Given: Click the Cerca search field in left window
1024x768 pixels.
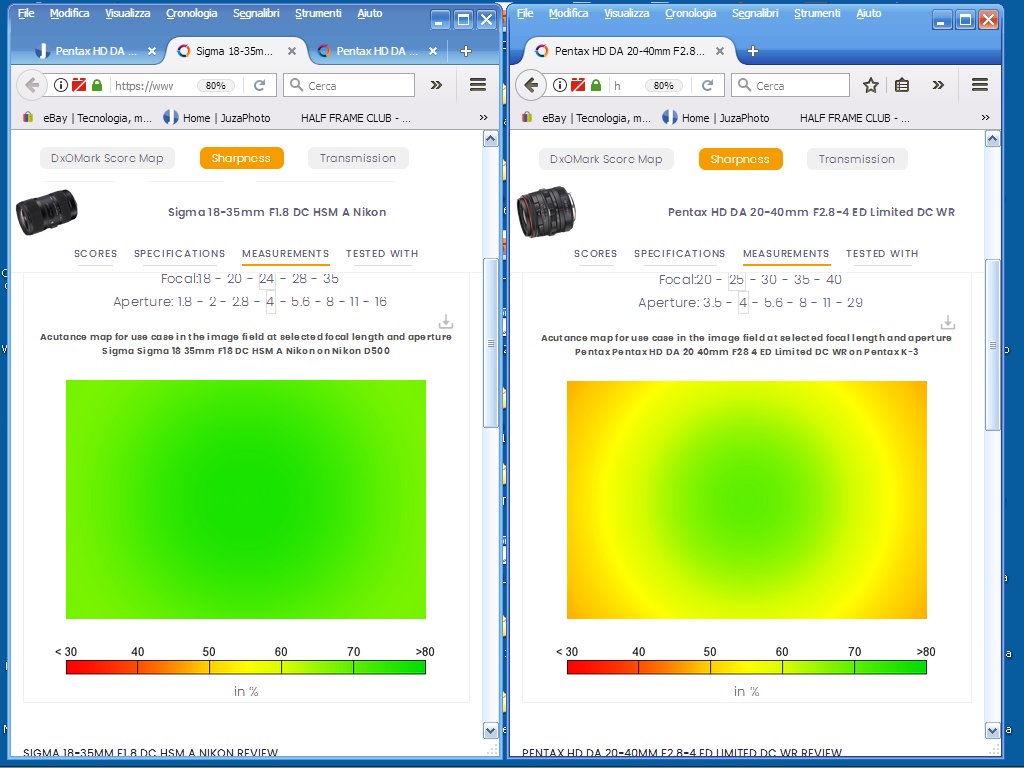Looking at the screenshot, I should [349, 85].
